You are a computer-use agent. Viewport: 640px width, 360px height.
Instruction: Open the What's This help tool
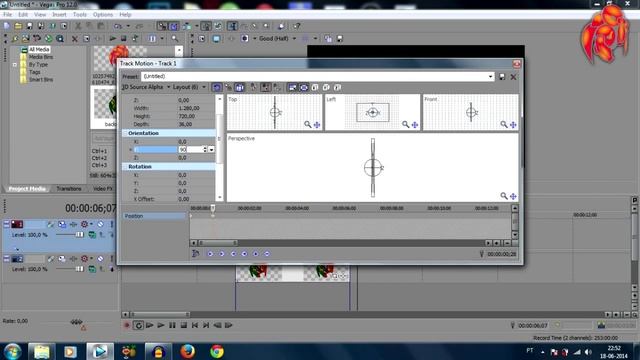(297, 26)
